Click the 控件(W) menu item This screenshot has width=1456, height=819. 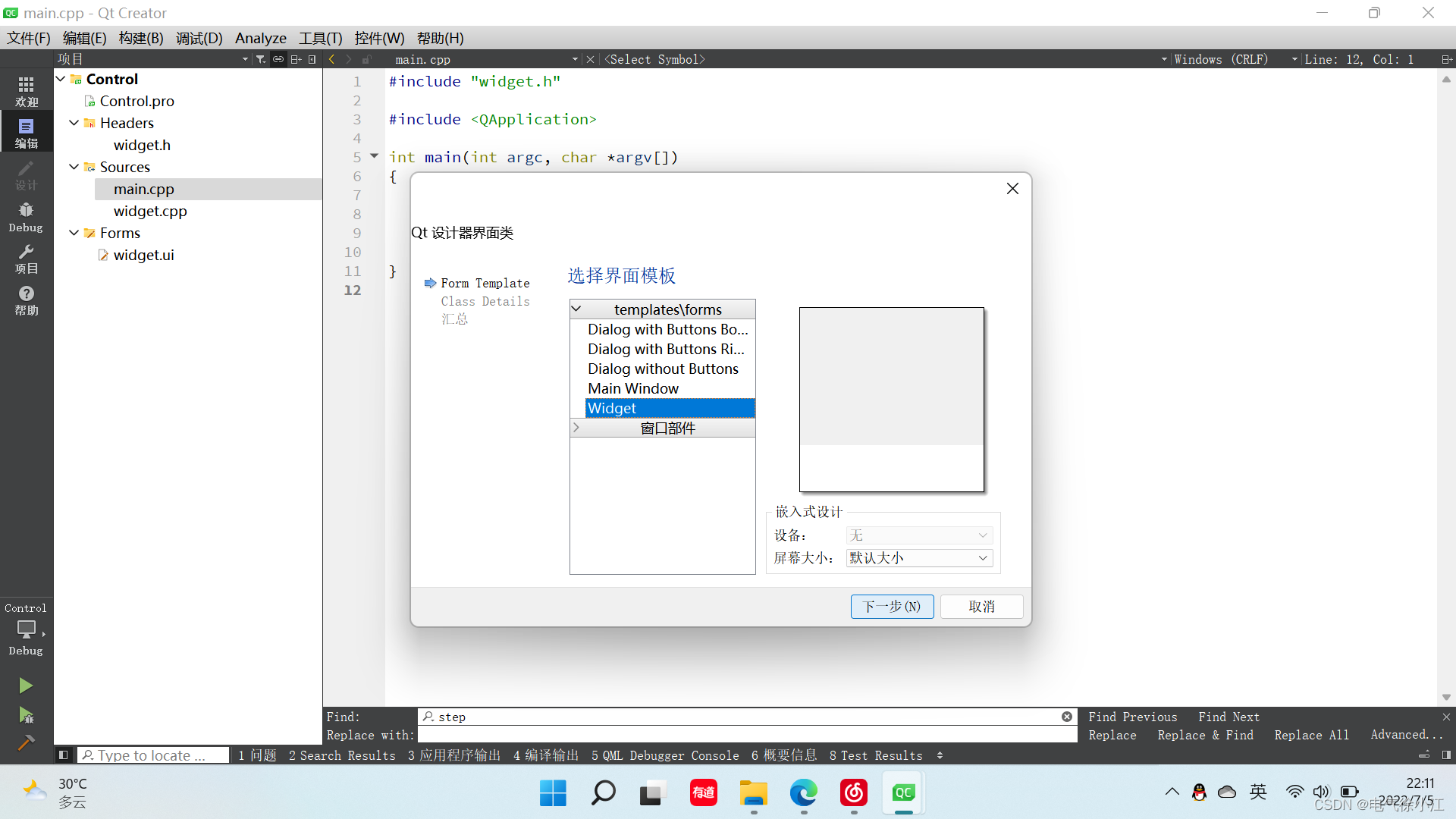(x=376, y=37)
